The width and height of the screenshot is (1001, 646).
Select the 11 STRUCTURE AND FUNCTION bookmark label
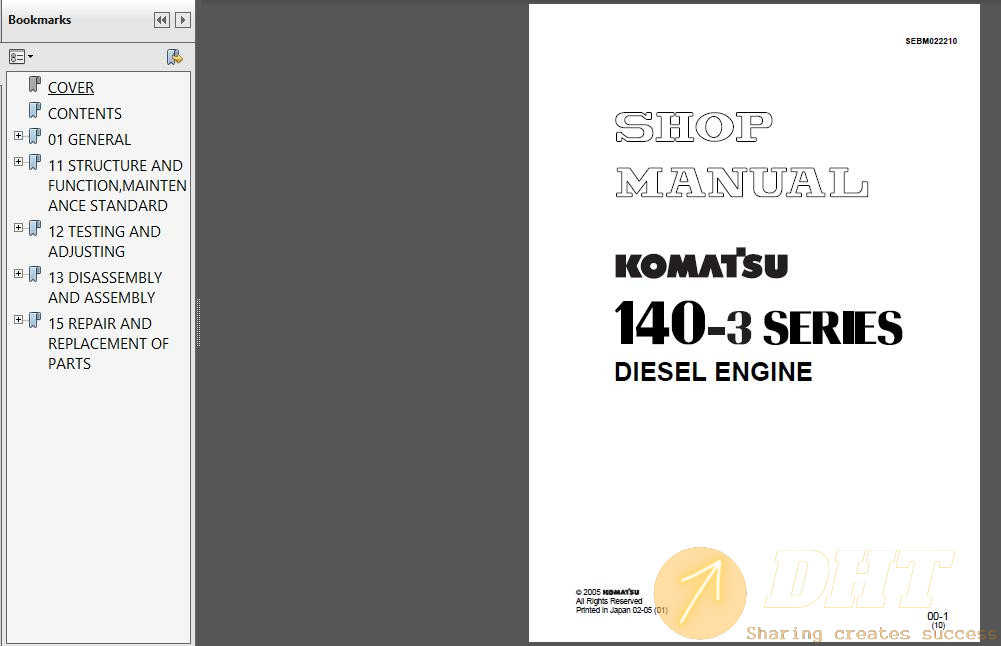click(x=116, y=185)
